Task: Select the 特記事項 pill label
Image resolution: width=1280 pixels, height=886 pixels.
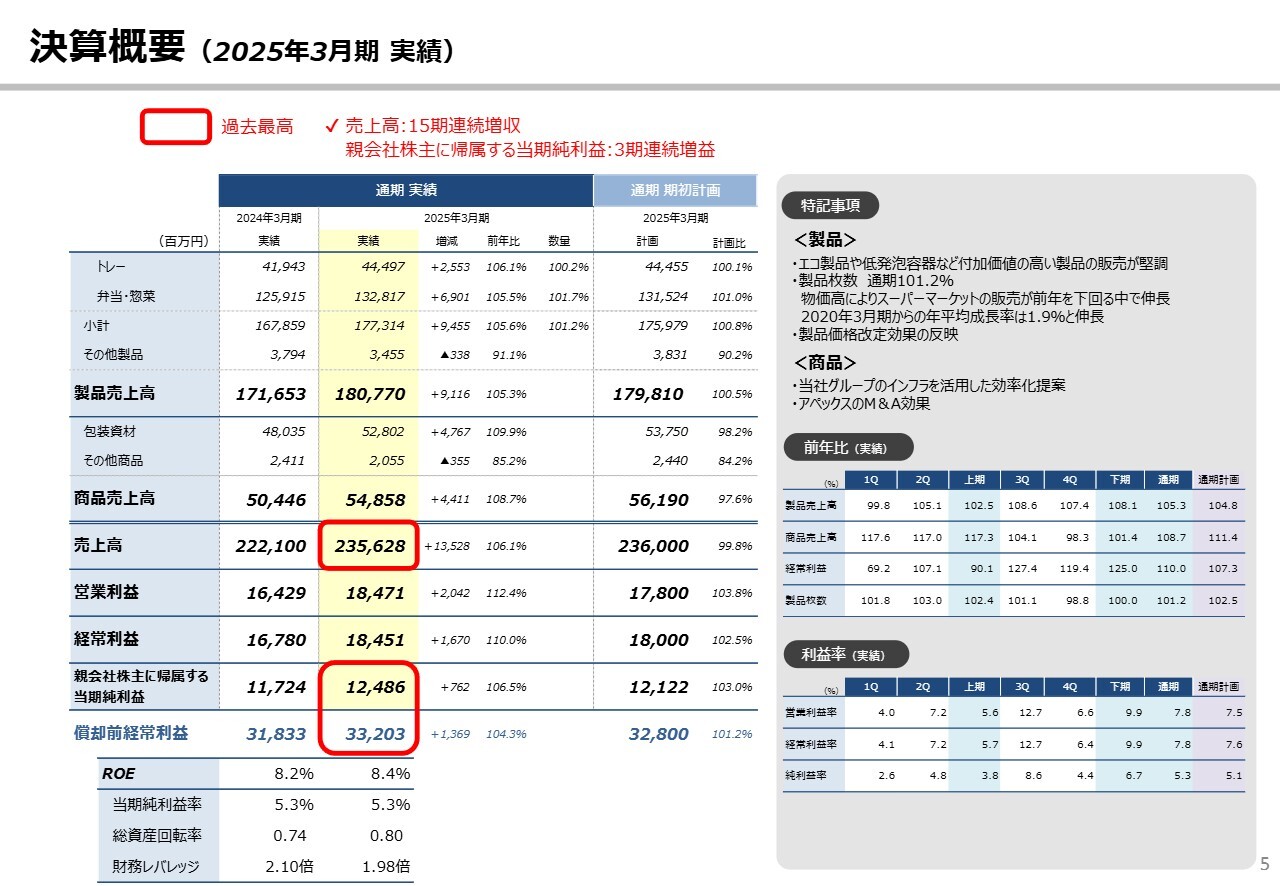Action: click(x=828, y=206)
